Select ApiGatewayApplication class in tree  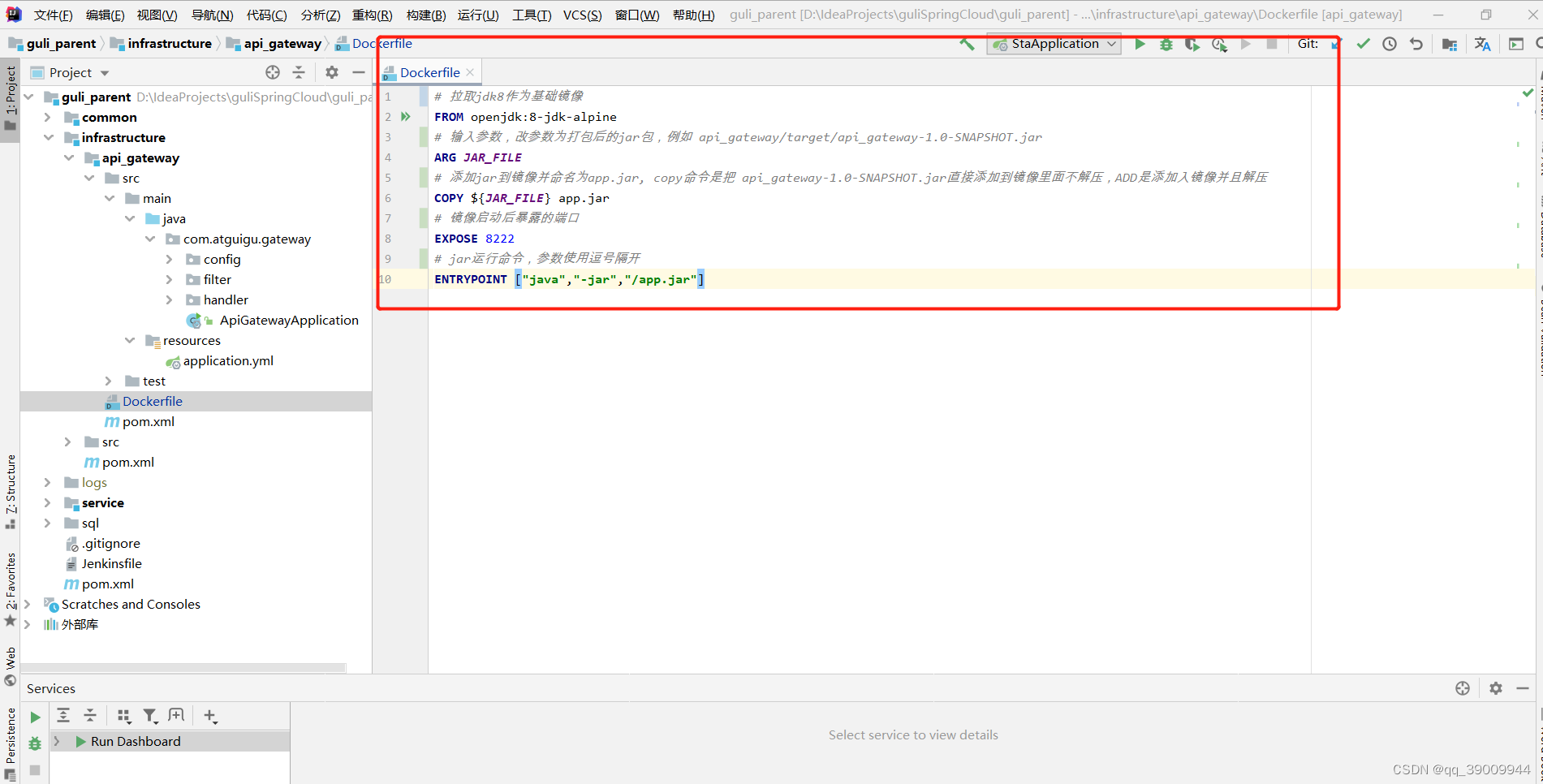click(x=288, y=321)
